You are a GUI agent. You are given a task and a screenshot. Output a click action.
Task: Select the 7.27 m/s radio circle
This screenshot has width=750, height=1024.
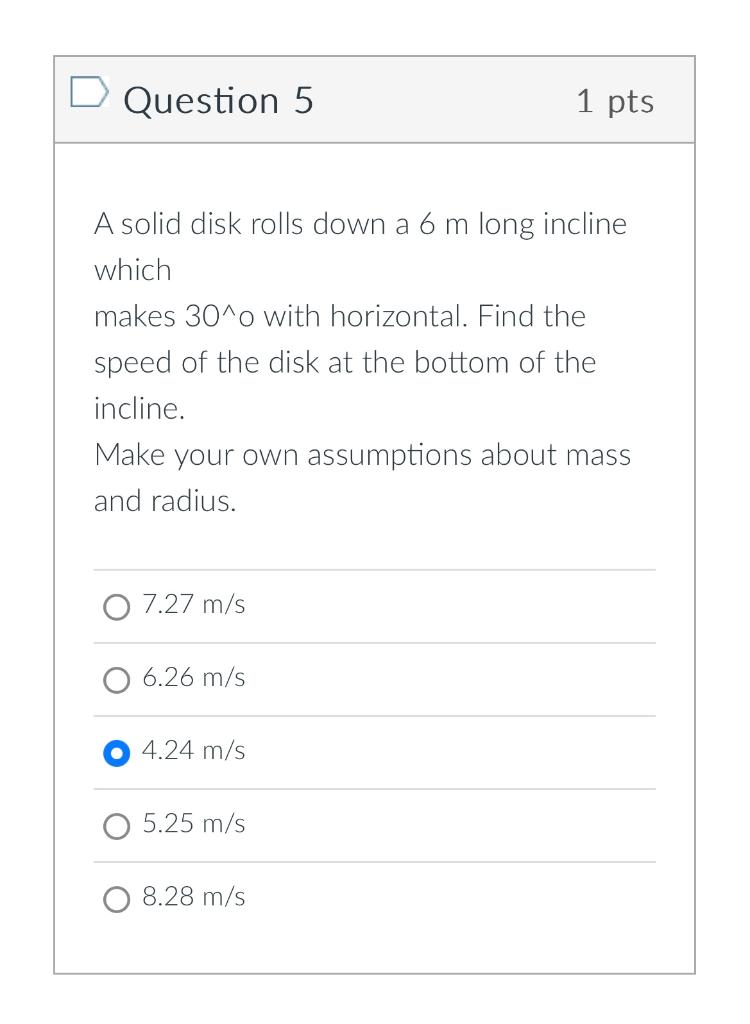[x=117, y=607]
